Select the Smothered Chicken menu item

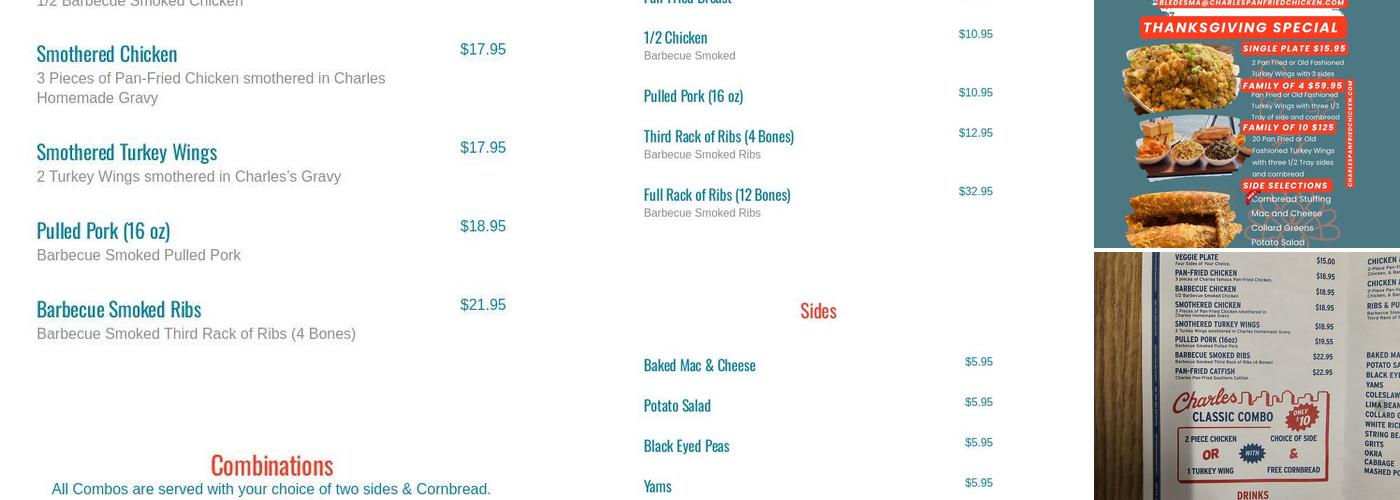point(107,54)
